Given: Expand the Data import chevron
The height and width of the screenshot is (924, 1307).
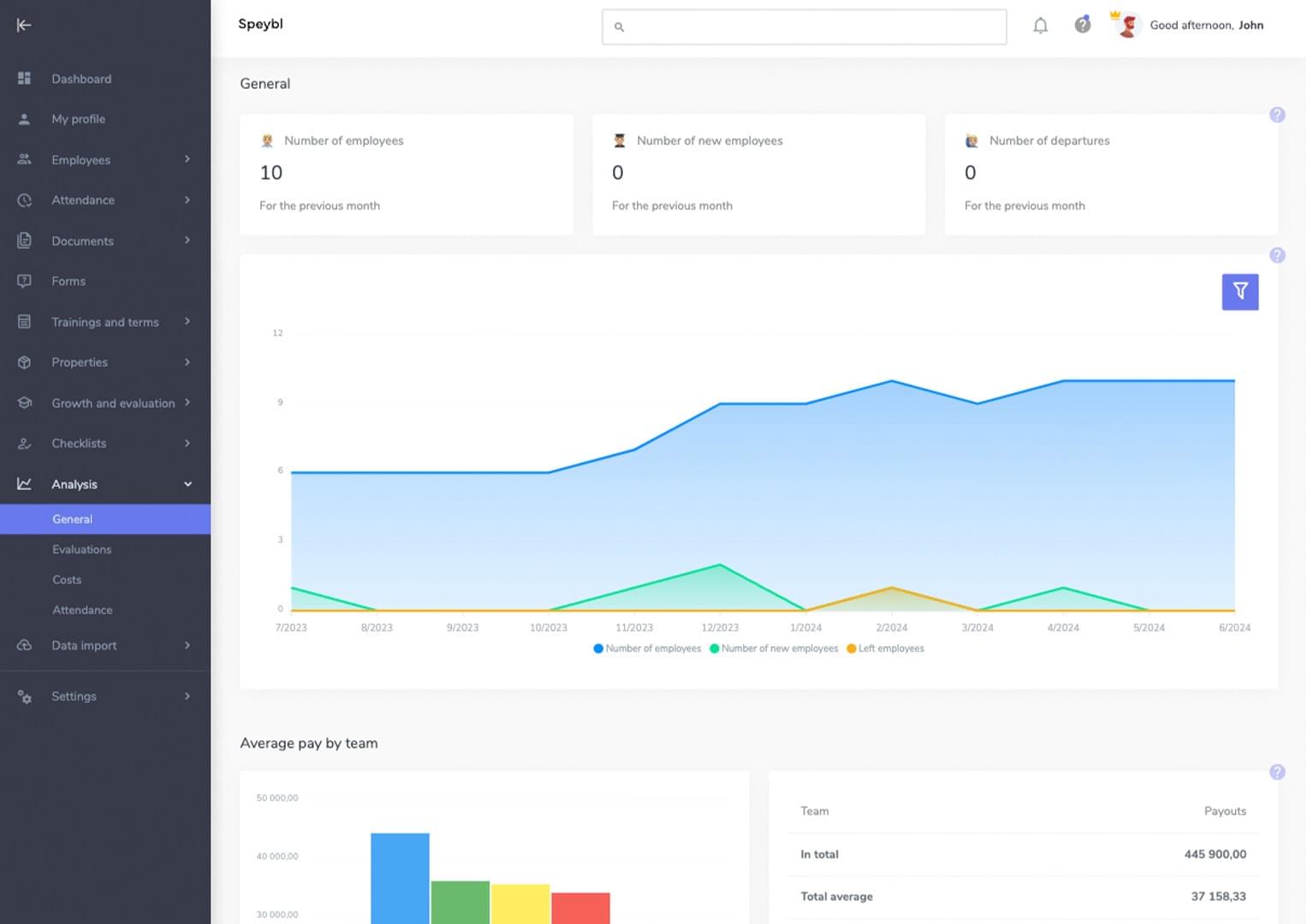Looking at the screenshot, I should point(187,645).
